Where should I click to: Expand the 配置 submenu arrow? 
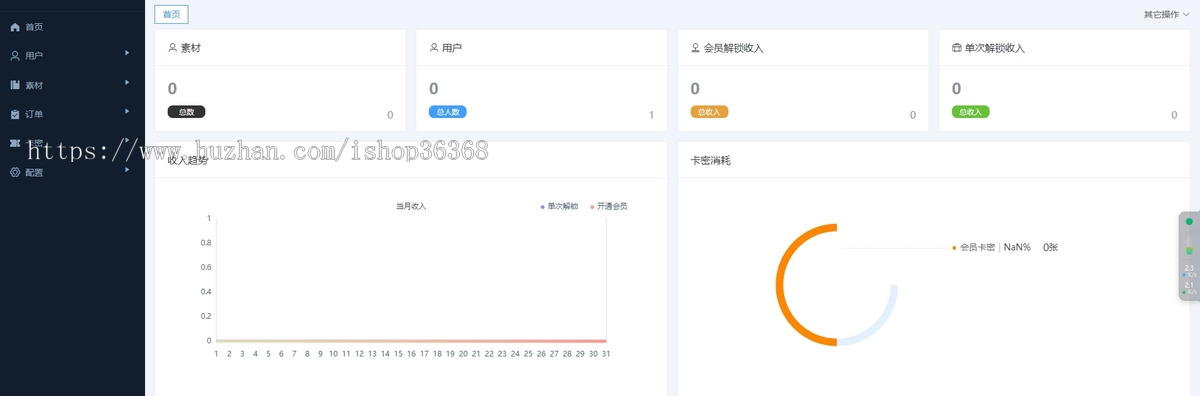pyautogui.click(x=127, y=169)
